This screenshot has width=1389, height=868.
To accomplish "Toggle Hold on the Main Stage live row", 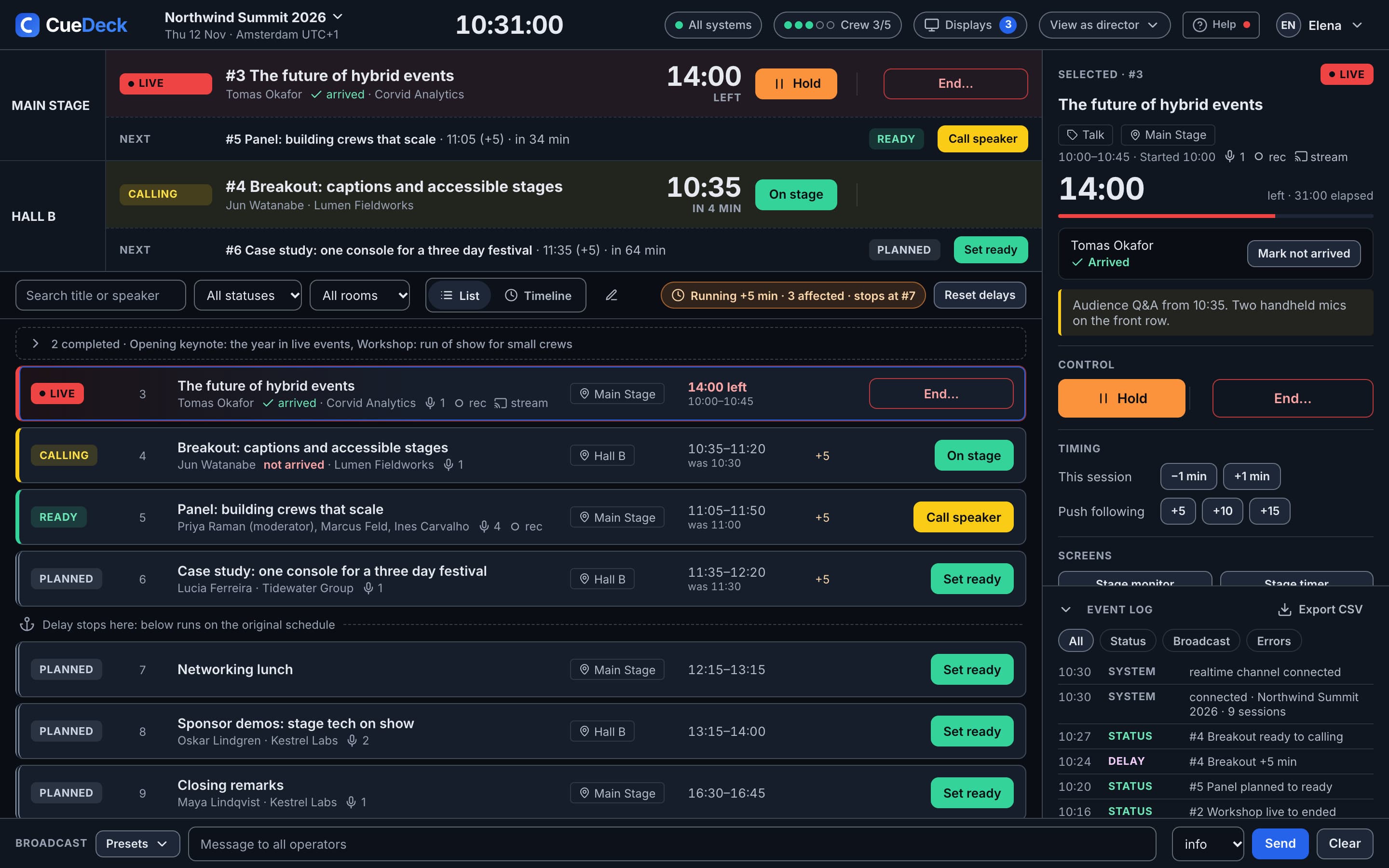I will click(795, 84).
